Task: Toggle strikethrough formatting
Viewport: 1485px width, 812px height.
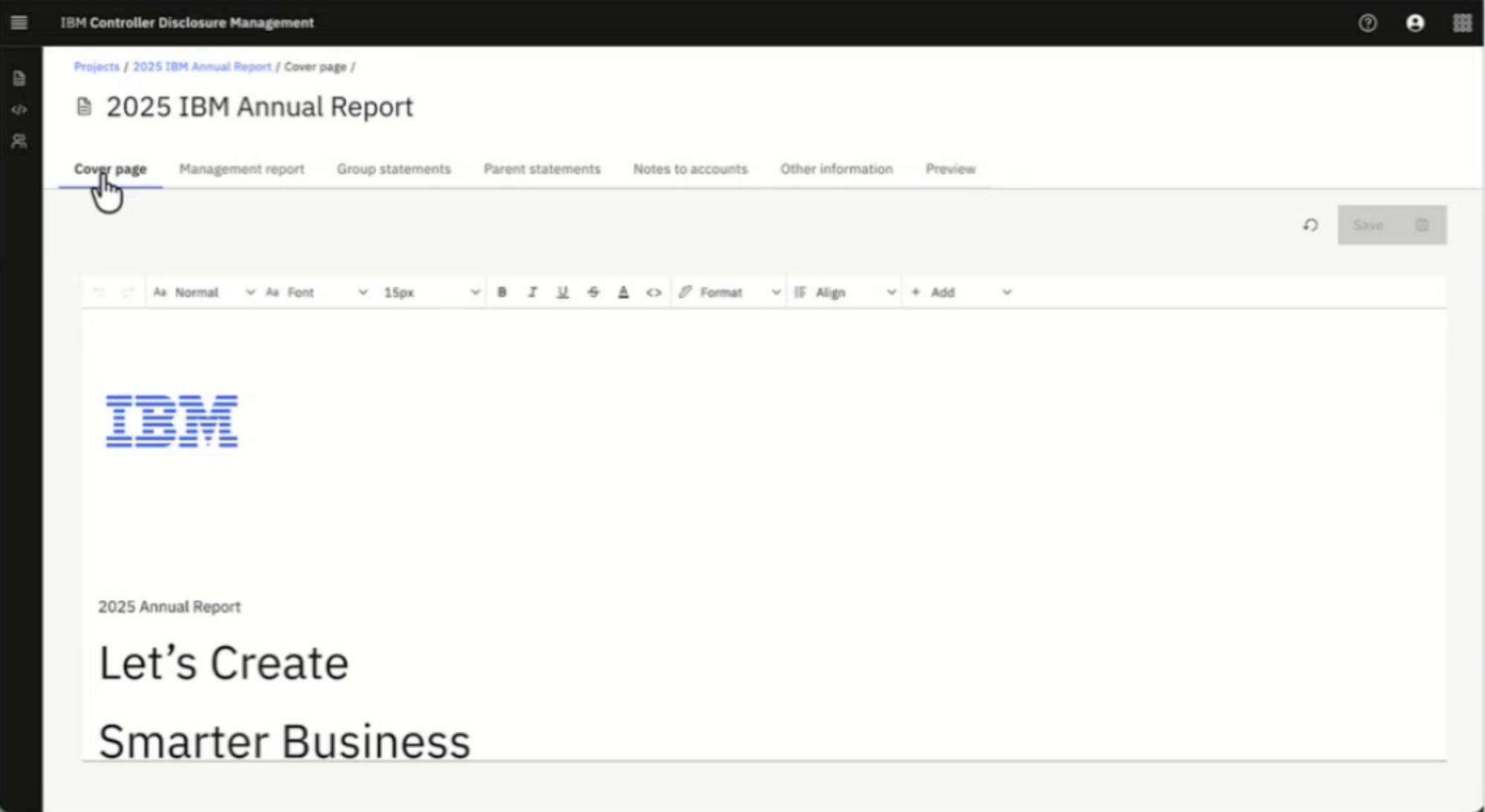Action: (x=593, y=292)
